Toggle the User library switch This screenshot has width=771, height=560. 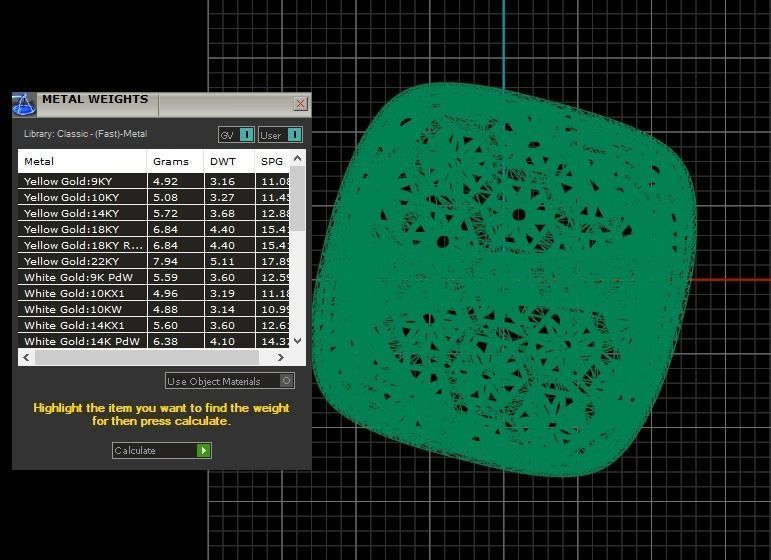click(280, 135)
